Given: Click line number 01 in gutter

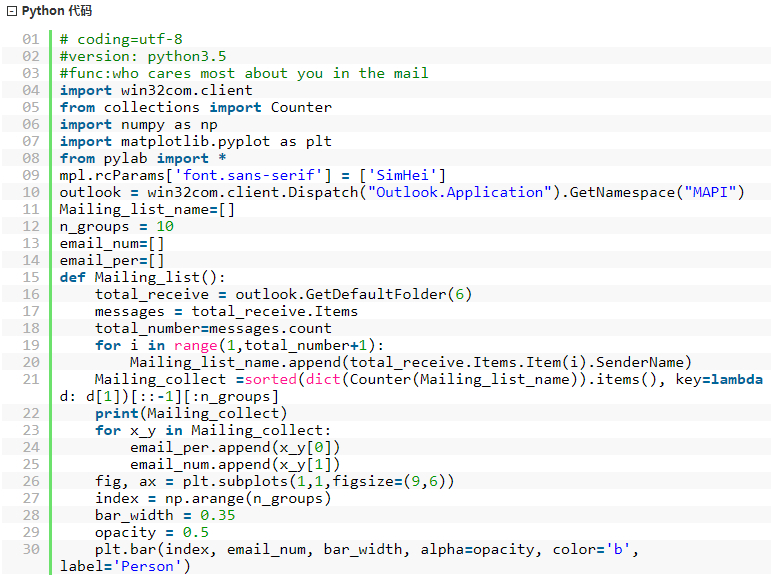Looking at the screenshot, I should 30,39.
